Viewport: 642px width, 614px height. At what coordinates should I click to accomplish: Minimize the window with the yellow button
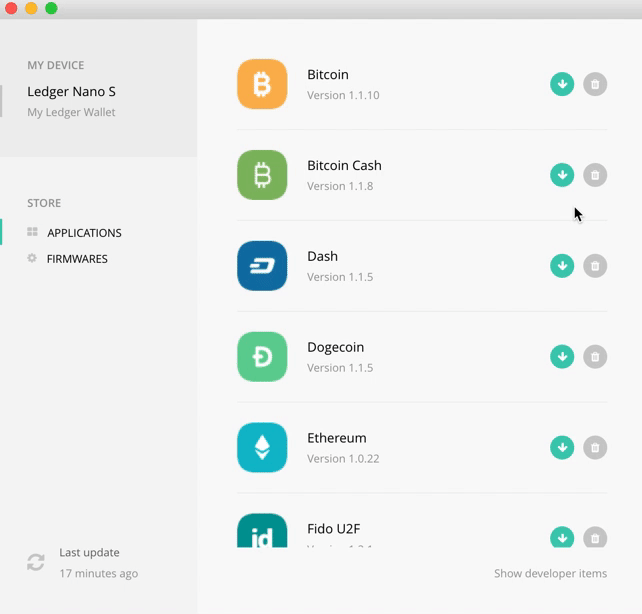(31, 8)
